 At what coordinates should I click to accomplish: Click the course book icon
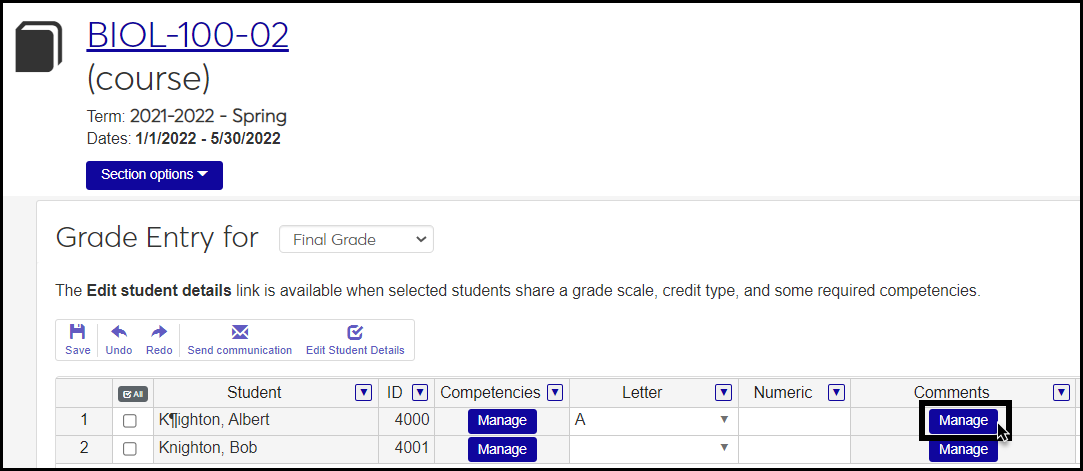[x=39, y=49]
